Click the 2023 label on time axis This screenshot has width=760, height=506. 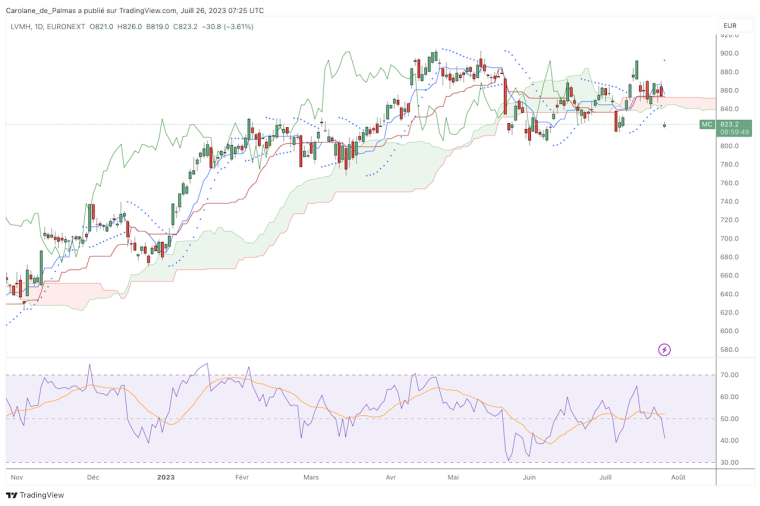[x=167, y=478]
